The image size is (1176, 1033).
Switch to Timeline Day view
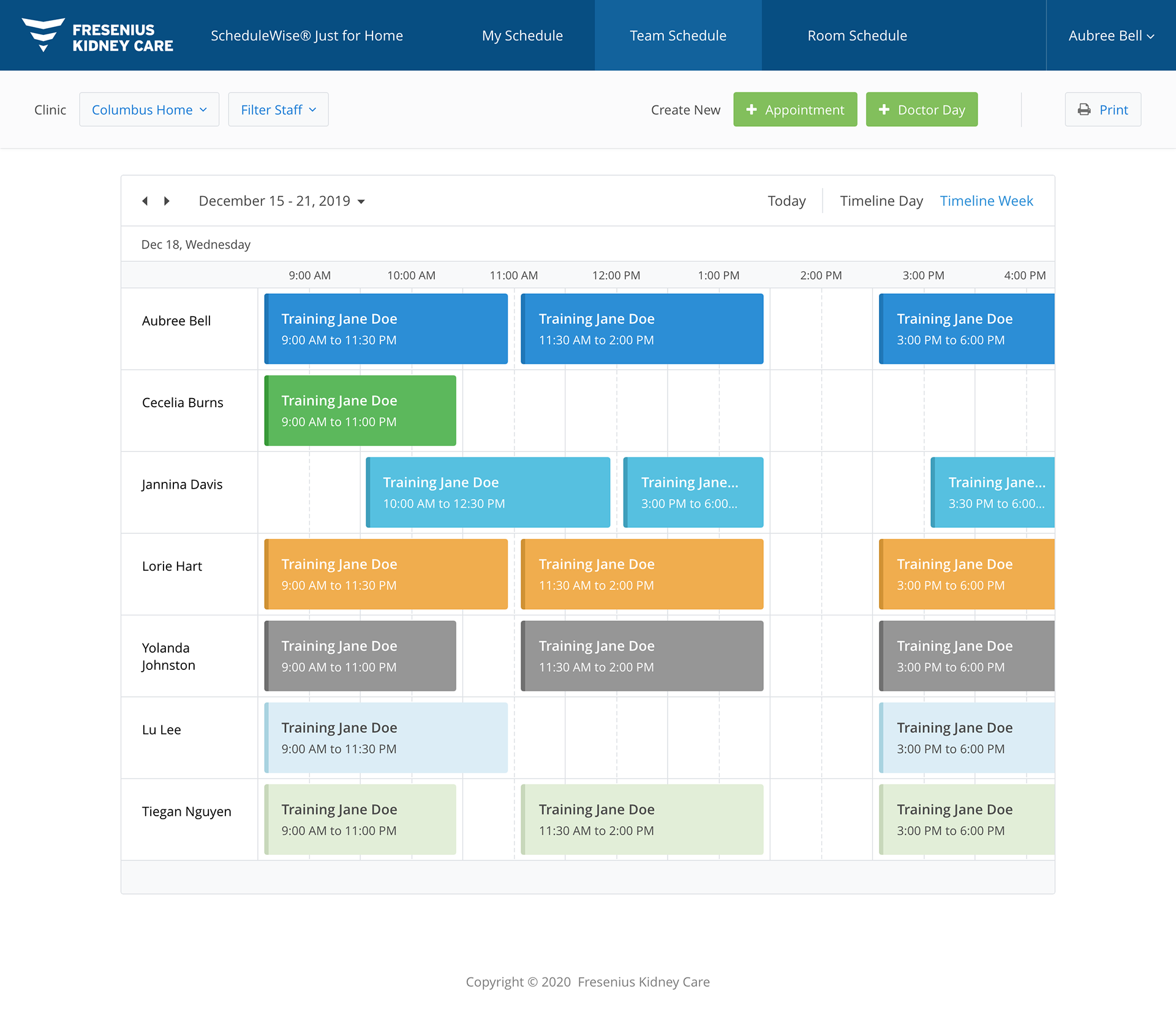coord(881,201)
